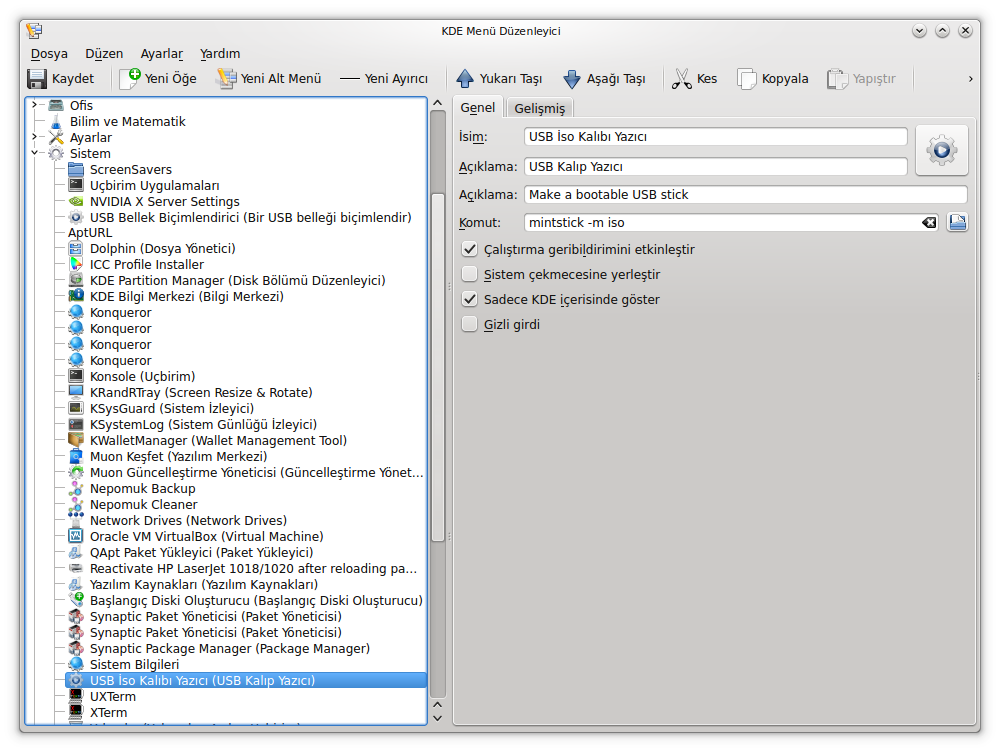The width and height of the screenshot is (1000, 752).
Task: Select KSystemLog entry
Action: point(203,424)
